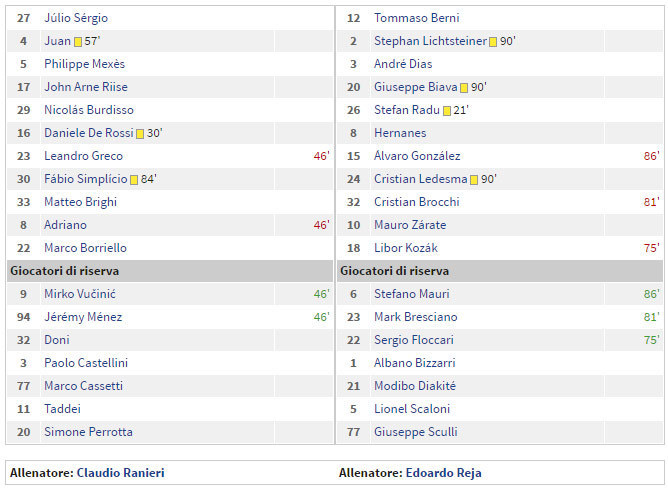
Task: Click Stefan Radu's yellow card icon
Action: point(447,111)
